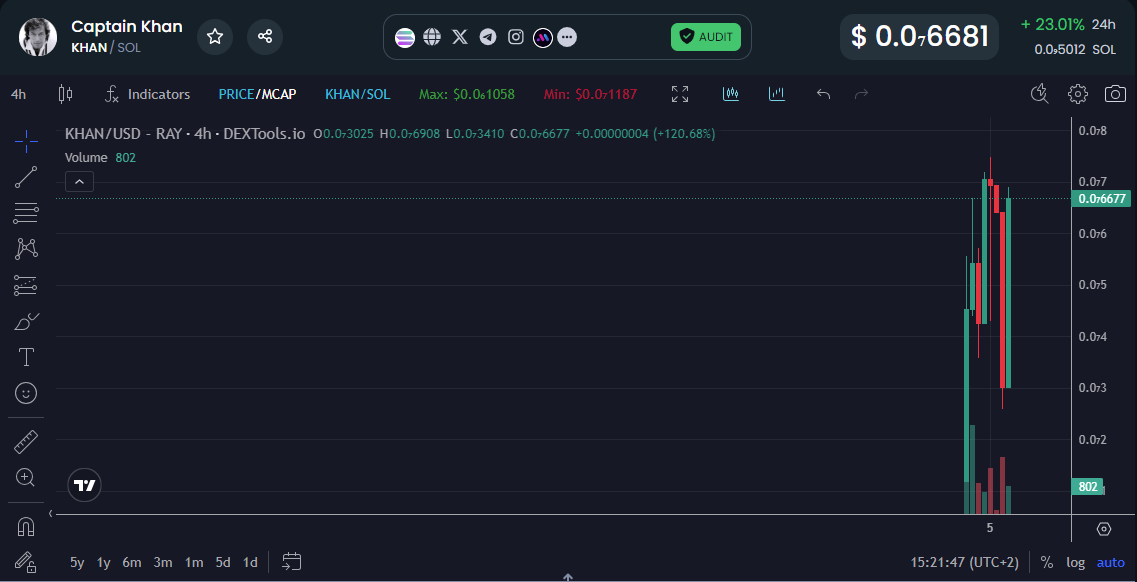Open the X (Twitter) social link

click(460, 37)
